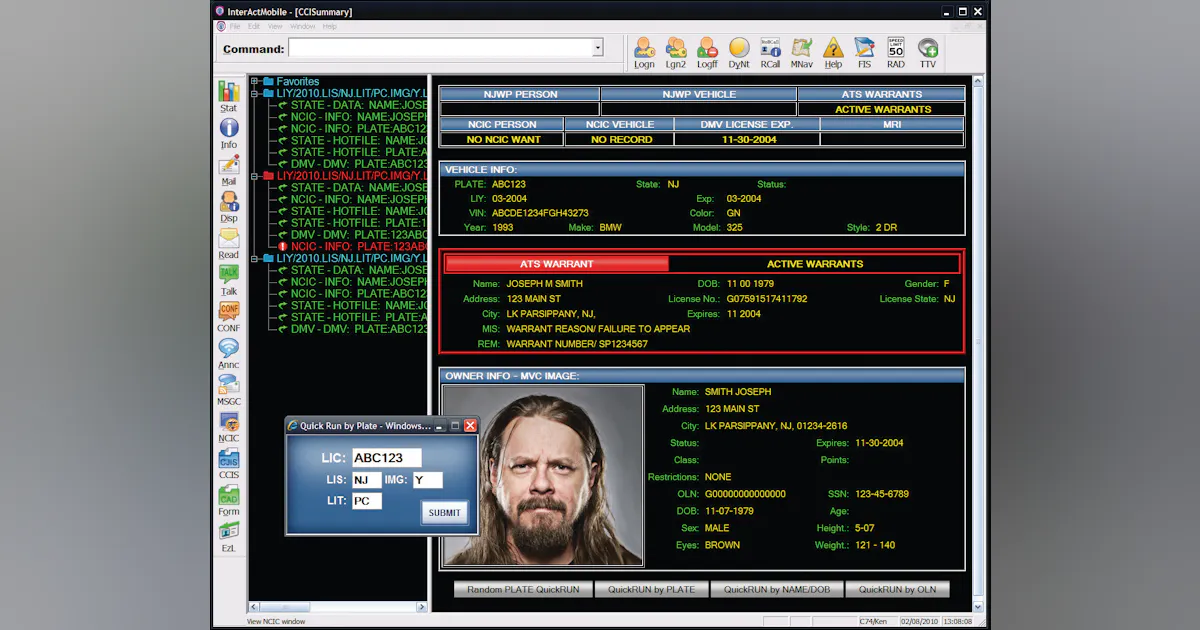
Task: Click the RAD speed limit icon
Action: click(896, 52)
